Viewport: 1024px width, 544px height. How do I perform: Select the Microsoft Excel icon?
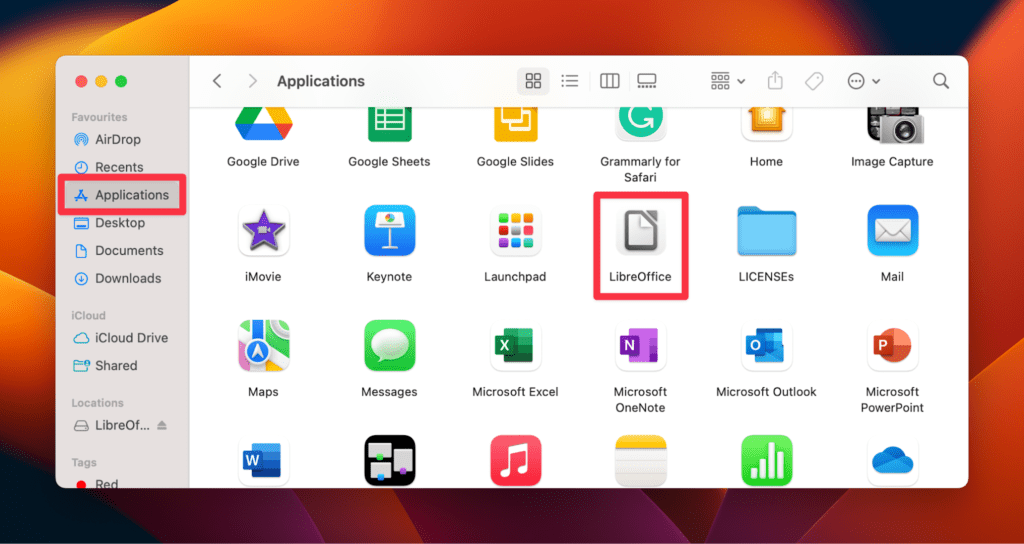click(515, 345)
